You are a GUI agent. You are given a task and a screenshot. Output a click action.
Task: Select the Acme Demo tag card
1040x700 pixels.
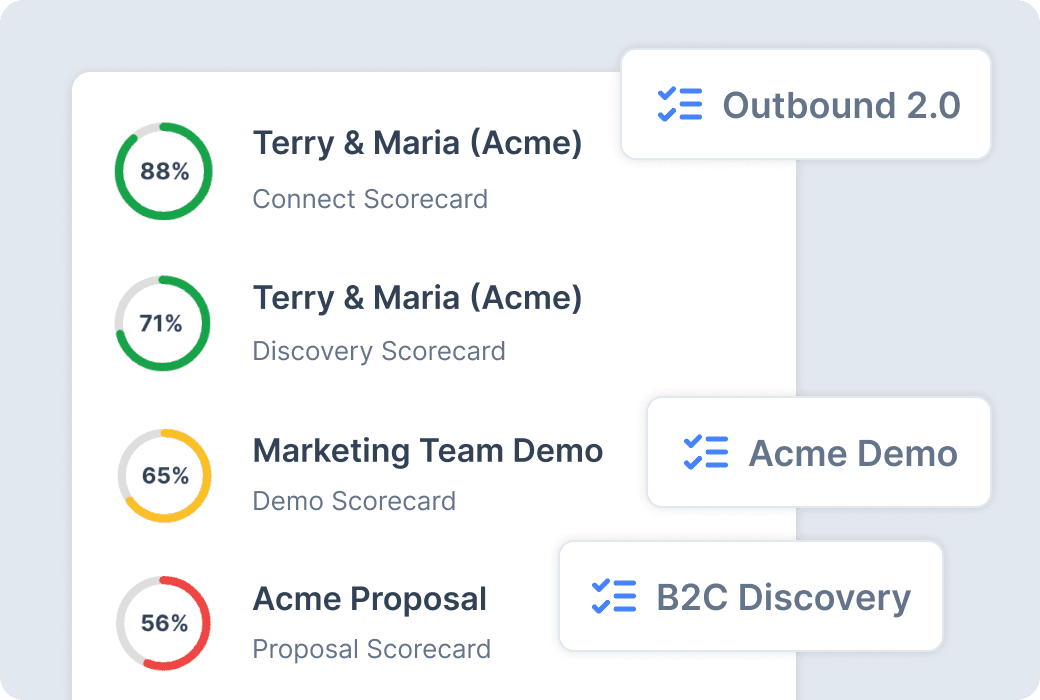[x=818, y=452]
